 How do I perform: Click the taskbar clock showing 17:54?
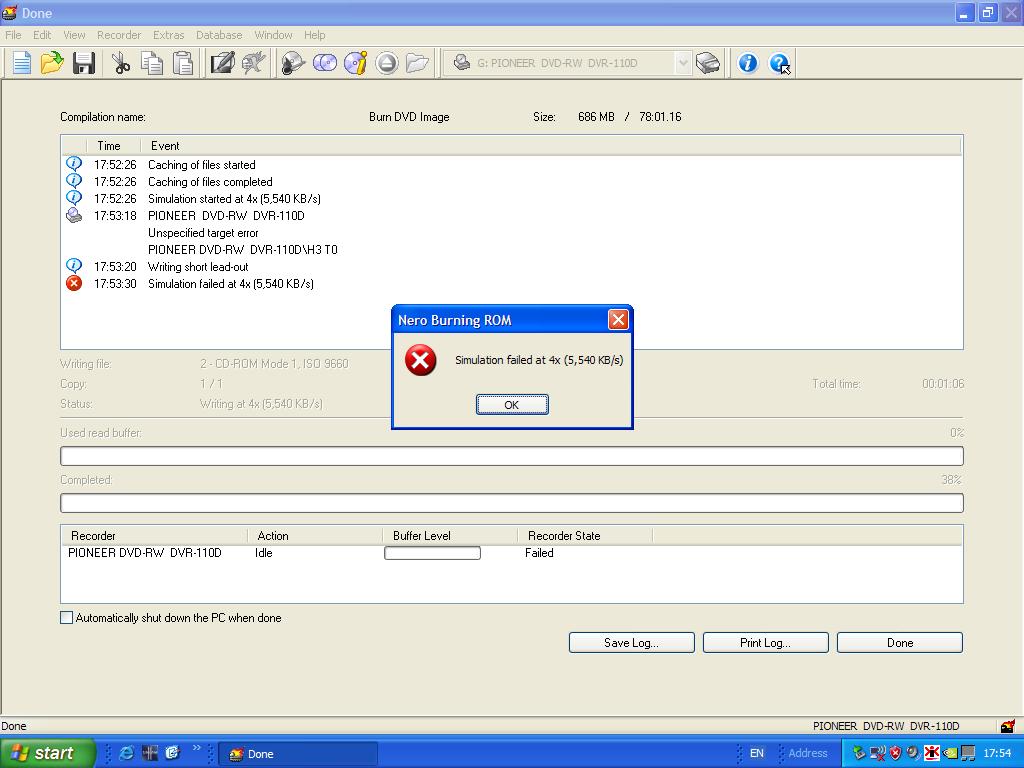997,753
